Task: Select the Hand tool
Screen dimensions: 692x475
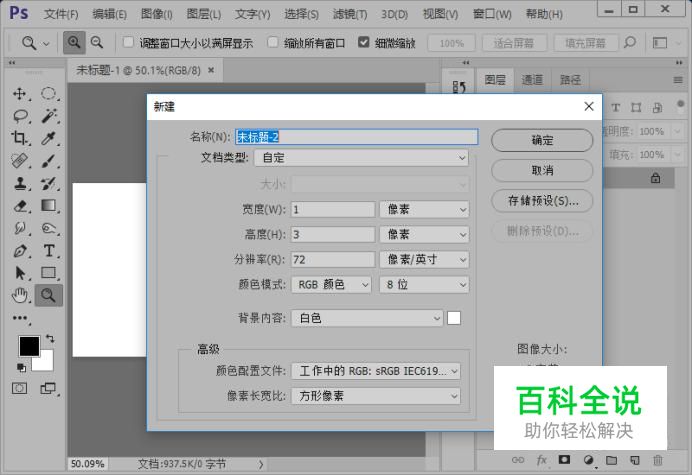Action: (x=19, y=295)
